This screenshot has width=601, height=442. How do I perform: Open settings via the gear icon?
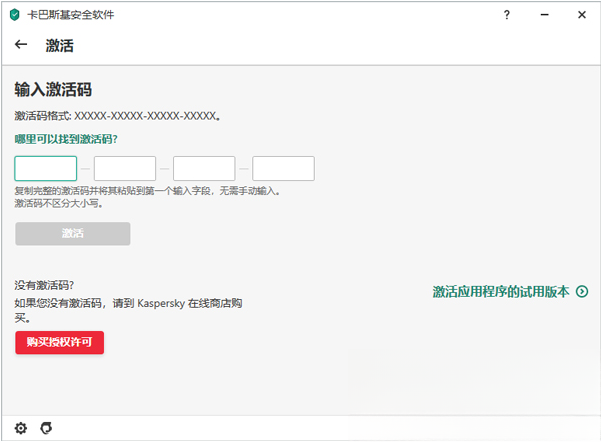point(21,428)
